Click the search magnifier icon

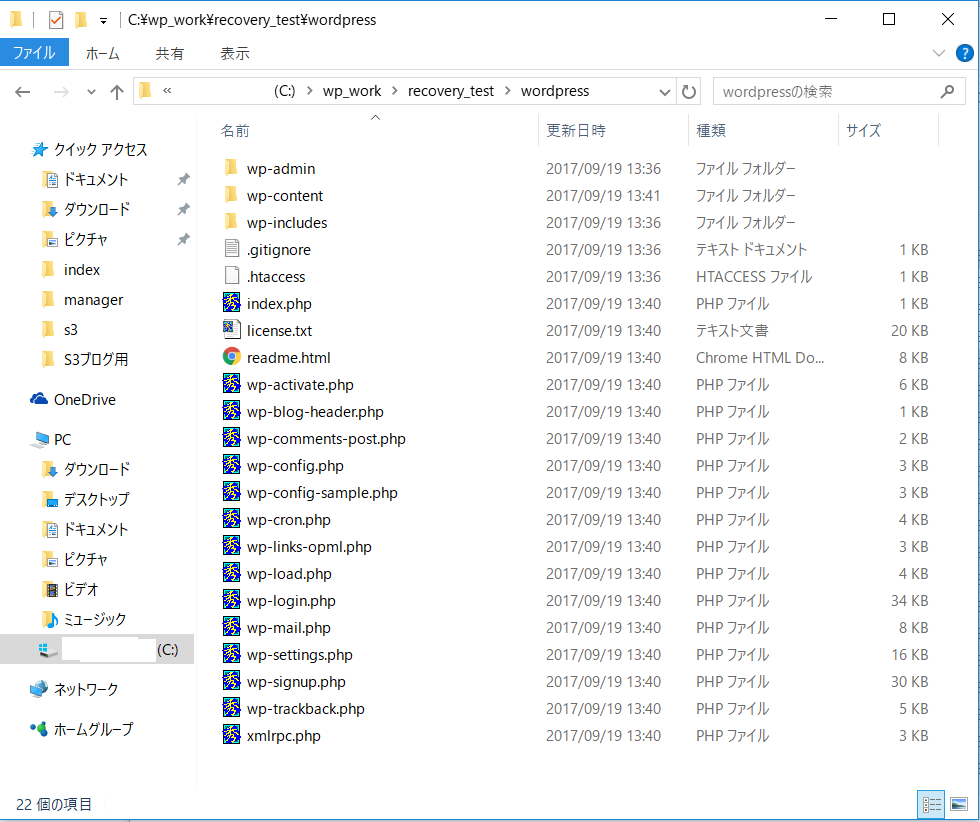pos(948,92)
